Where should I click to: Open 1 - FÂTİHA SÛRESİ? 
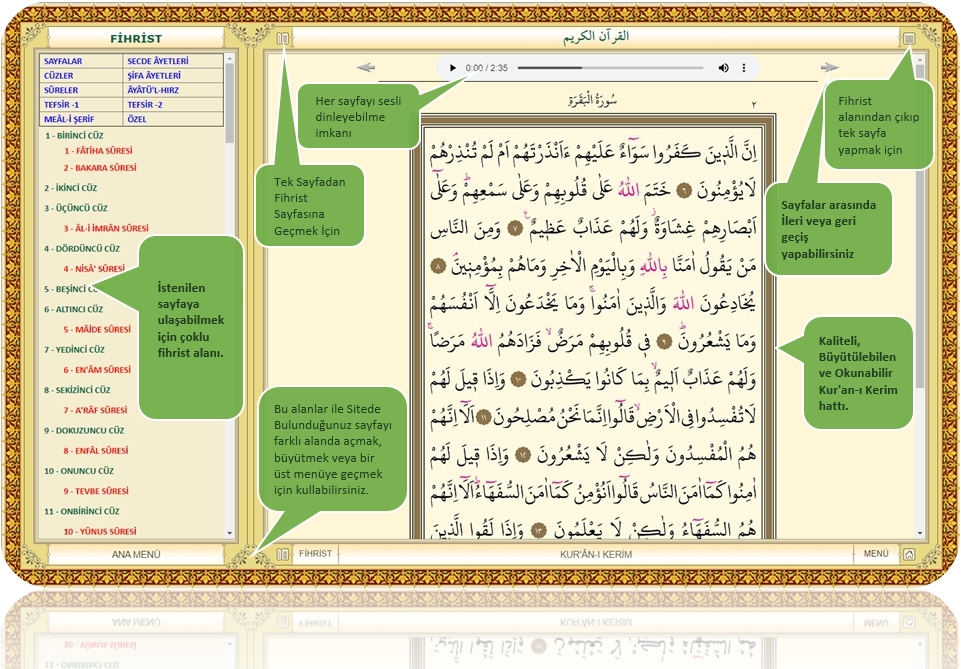[x=98, y=151]
